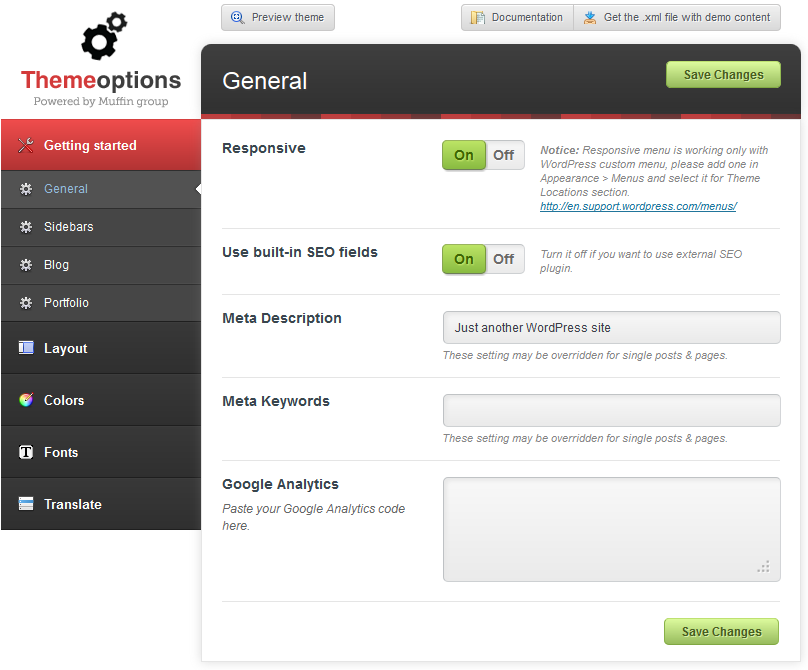
Task: Click the wrench icon beside Getting started
Action: tap(26, 145)
